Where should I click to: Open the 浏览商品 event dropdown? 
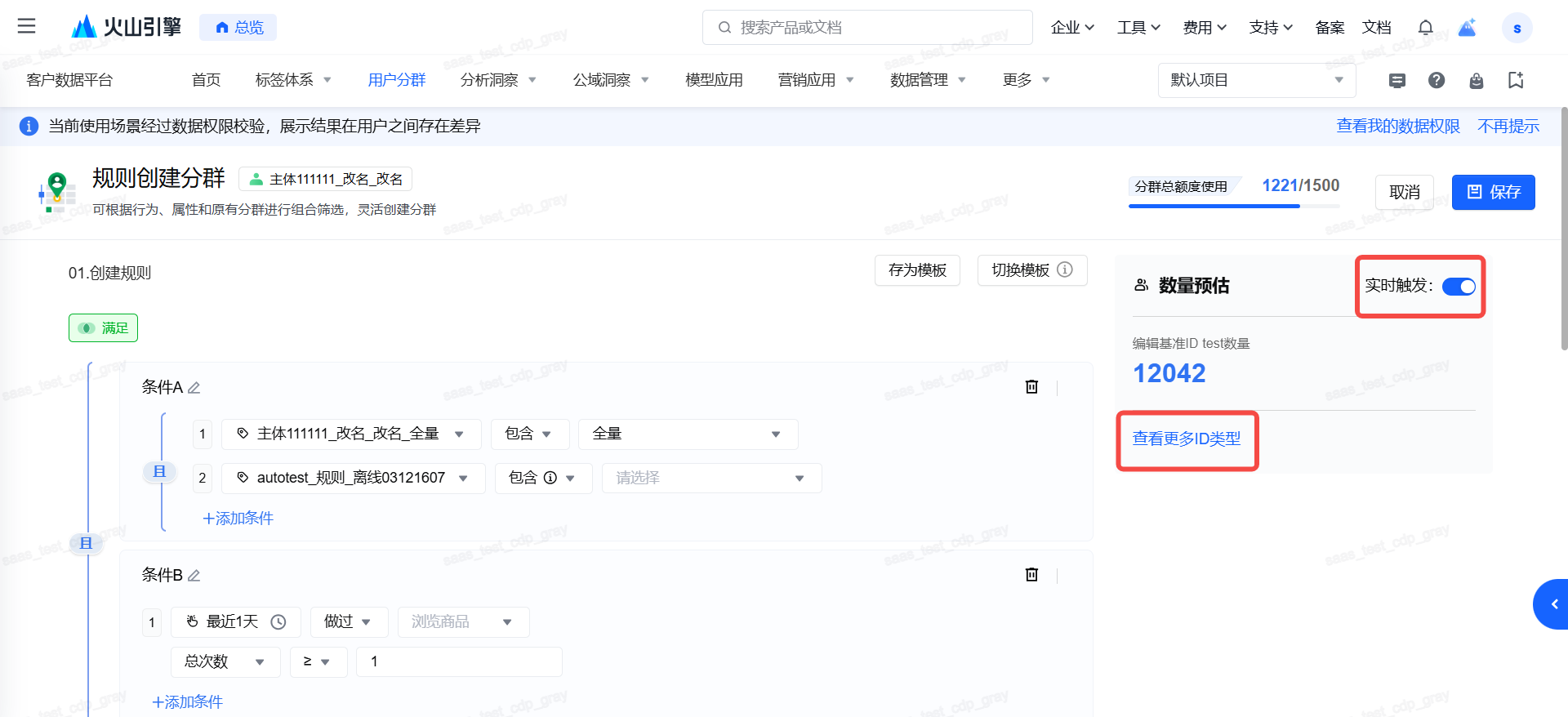point(463,622)
